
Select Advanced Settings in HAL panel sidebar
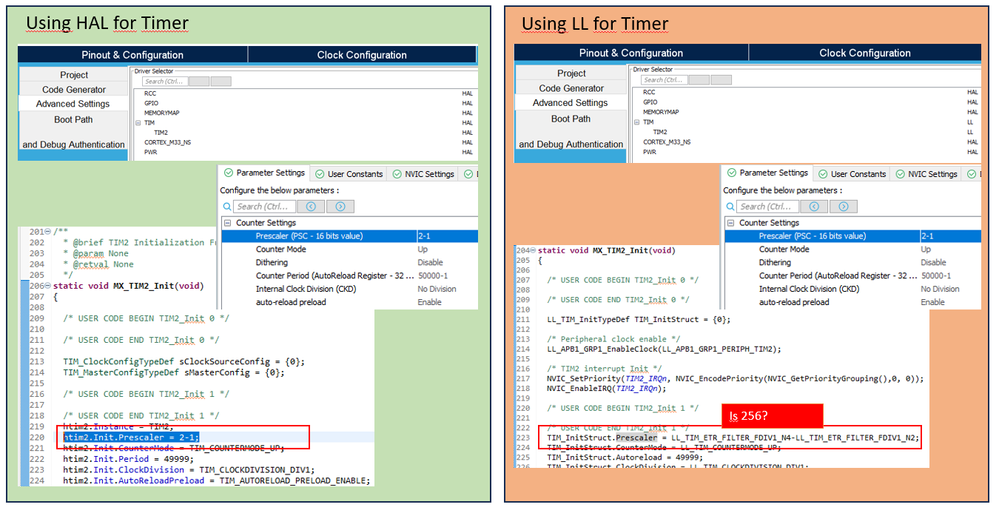click(x=73, y=104)
